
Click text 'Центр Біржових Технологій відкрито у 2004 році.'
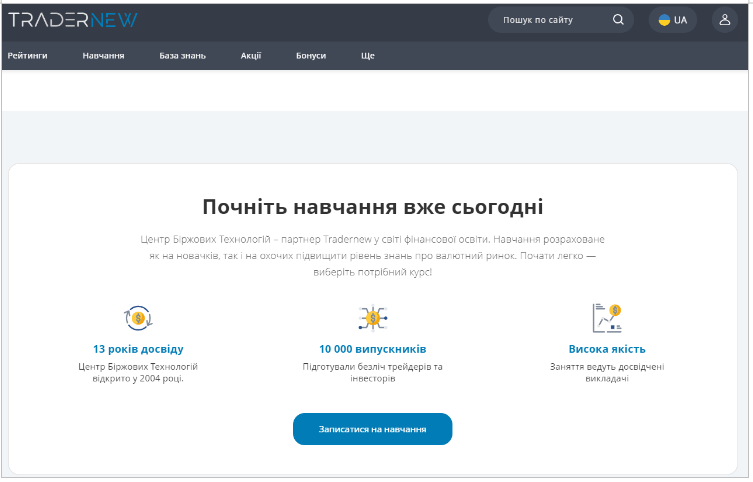(138, 373)
